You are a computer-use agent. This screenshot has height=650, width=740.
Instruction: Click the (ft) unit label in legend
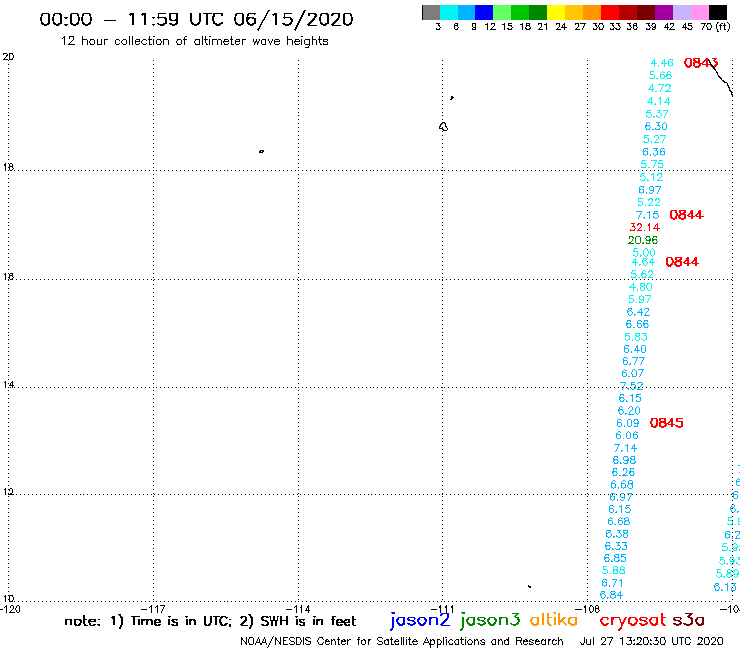point(723,26)
